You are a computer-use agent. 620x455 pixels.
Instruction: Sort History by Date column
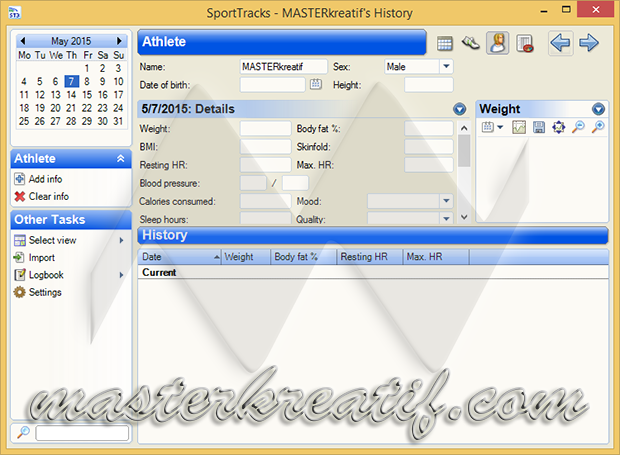click(x=180, y=257)
